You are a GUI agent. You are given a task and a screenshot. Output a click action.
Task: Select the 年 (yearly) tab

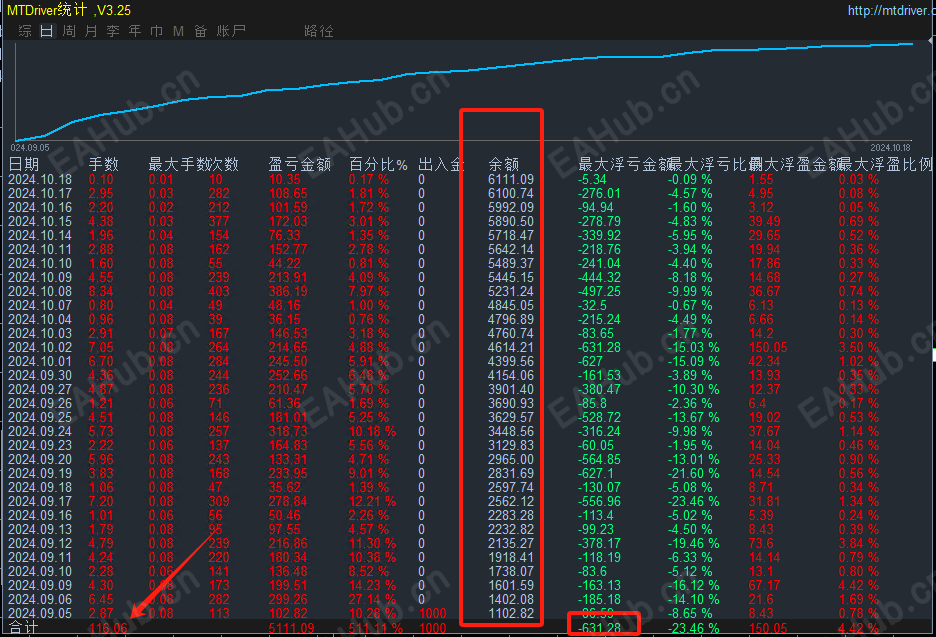(135, 31)
